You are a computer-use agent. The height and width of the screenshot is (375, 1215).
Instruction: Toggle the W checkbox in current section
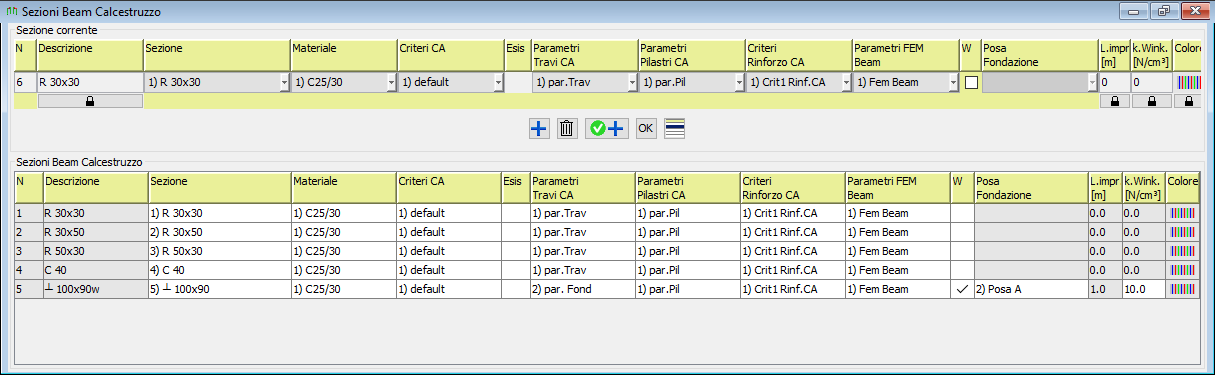pyautogui.click(x=970, y=83)
